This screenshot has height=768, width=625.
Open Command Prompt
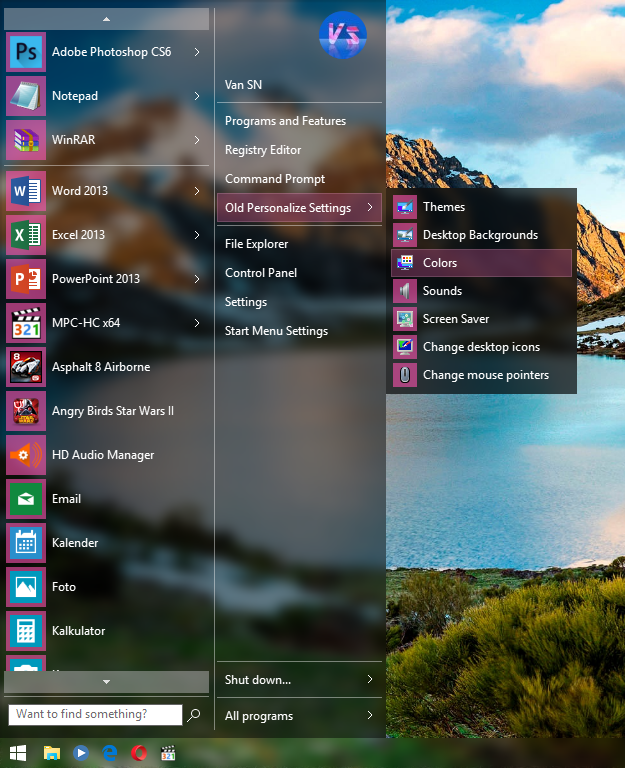click(x=299, y=179)
